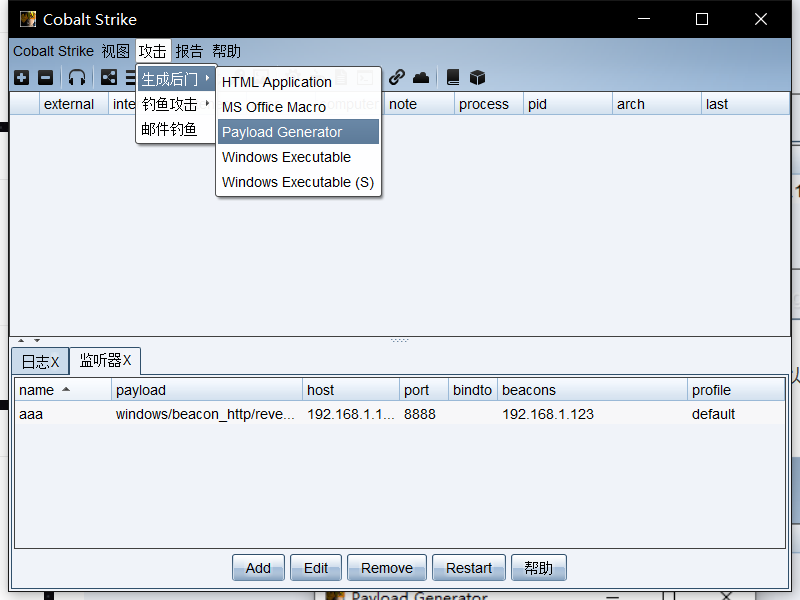Choose Windows Executable menu entry
Image resolution: width=800 pixels, height=600 pixels.
298,157
